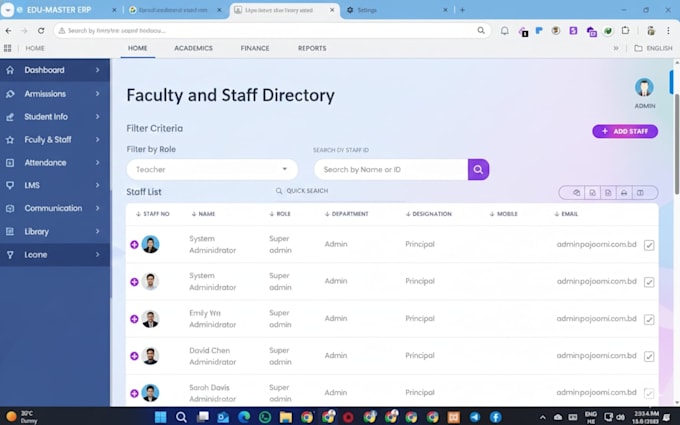The width and height of the screenshot is (680, 425).
Task: Click the Lcone sidebar icon
Action: (x=10, y=255)
